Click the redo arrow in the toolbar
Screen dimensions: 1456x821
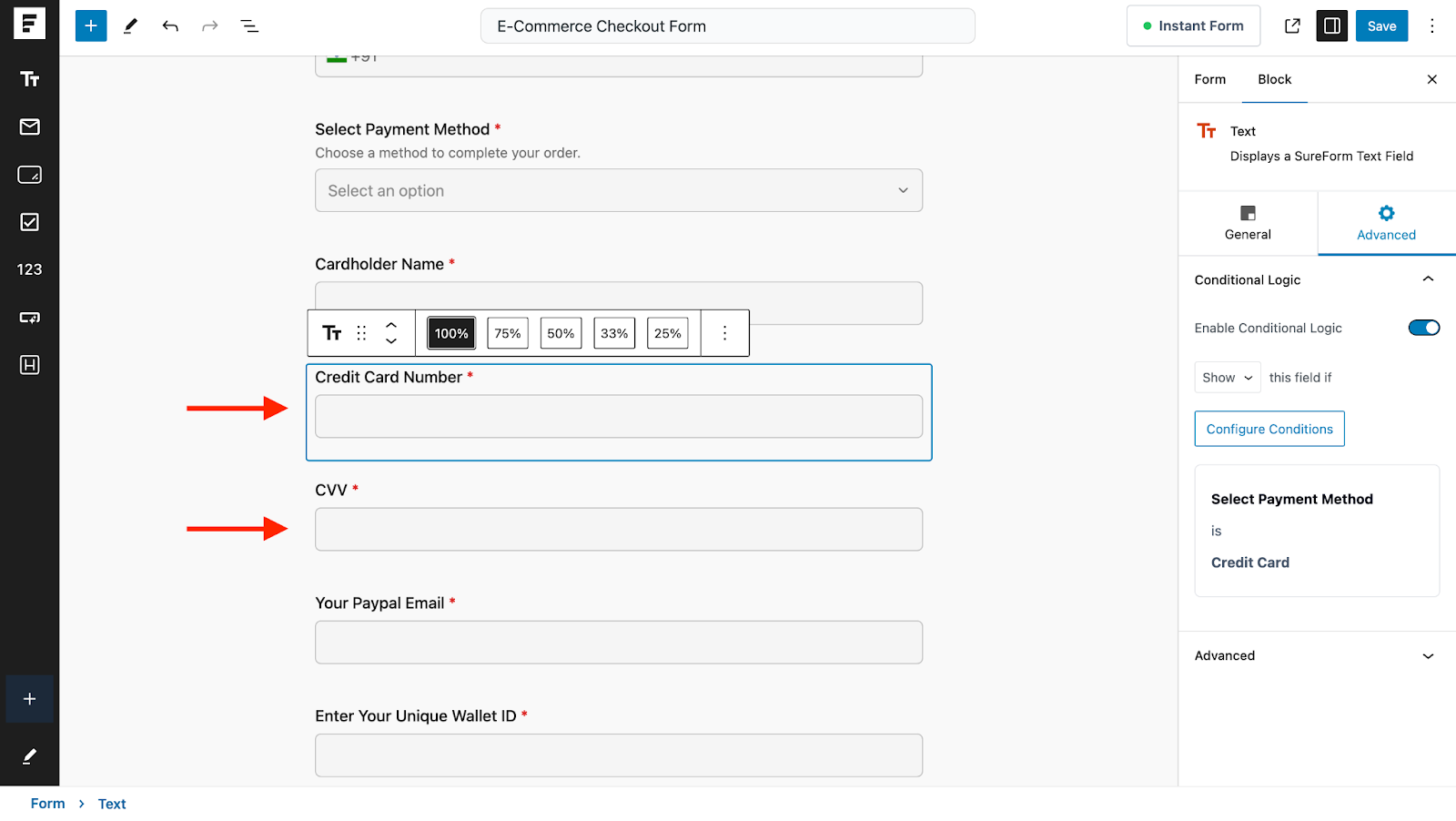pos(210,25)
